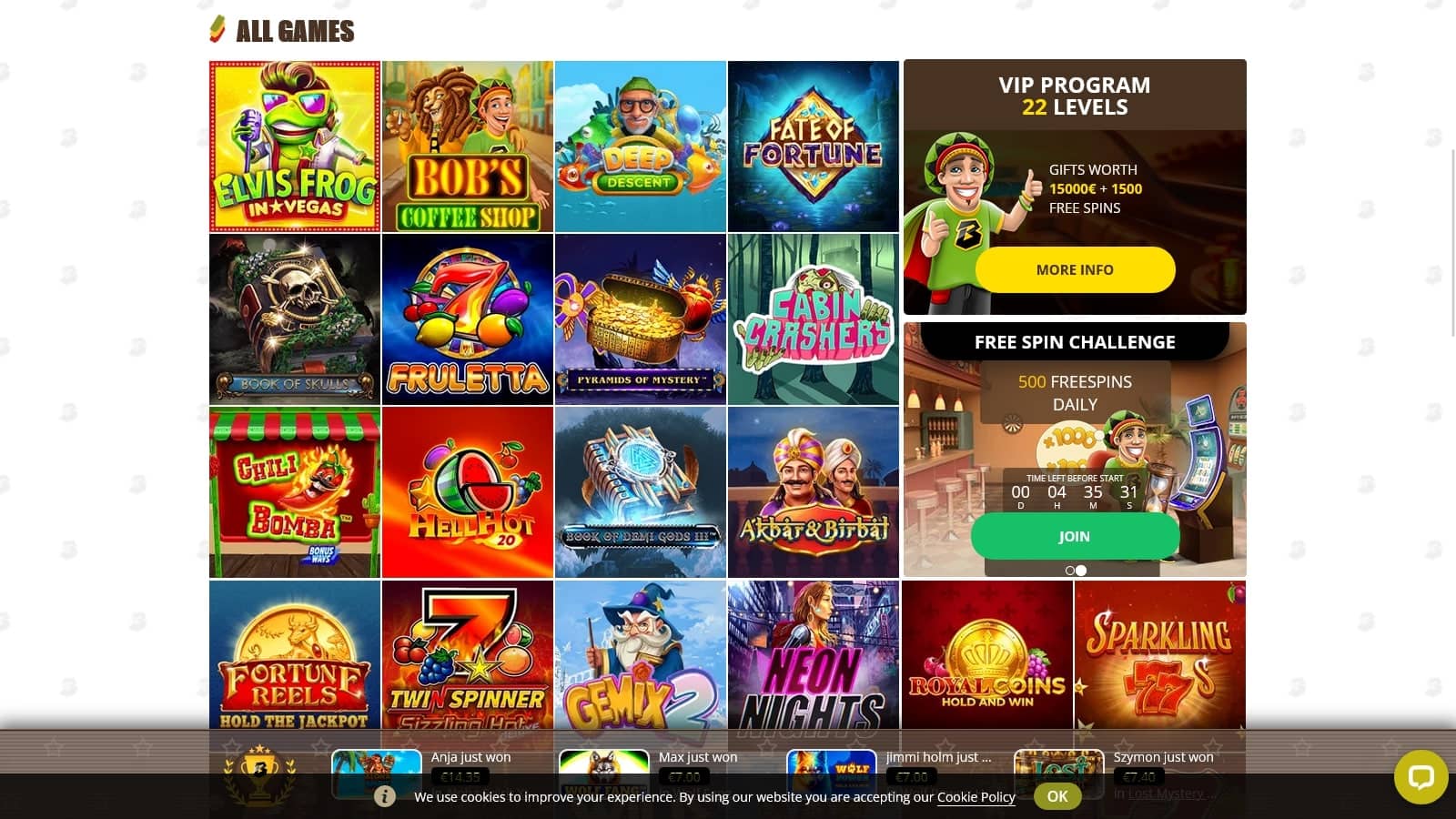Open Elvis Frog in Vegas game
1456x819 pixels.
295,147
